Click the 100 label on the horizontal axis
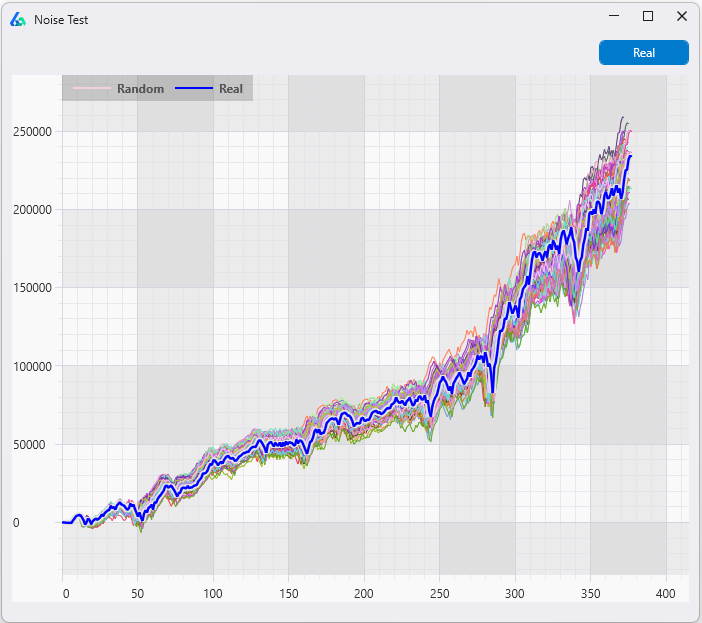The height and width of the screenshot is (623, 702). [213, 593]
